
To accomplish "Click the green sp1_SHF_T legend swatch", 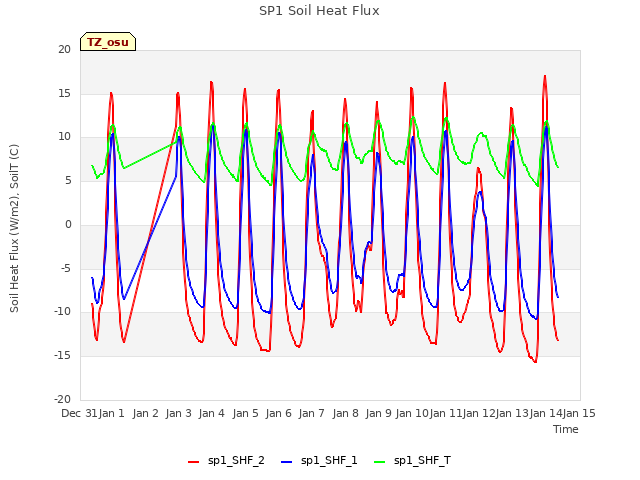I will click(380, 462).
